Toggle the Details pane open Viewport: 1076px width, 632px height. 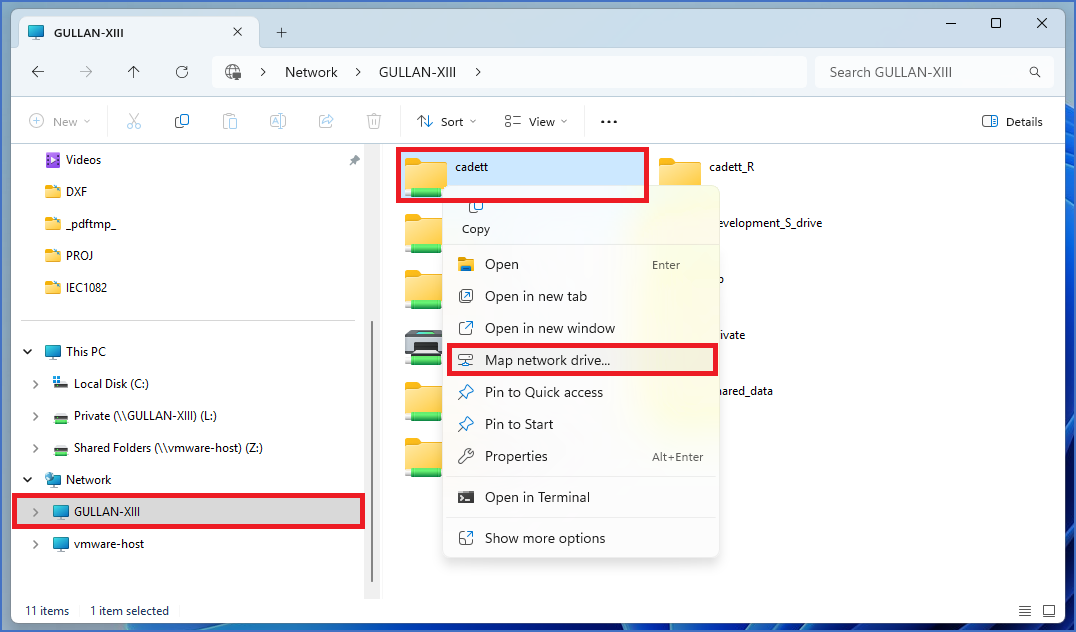pos(1012,121)
